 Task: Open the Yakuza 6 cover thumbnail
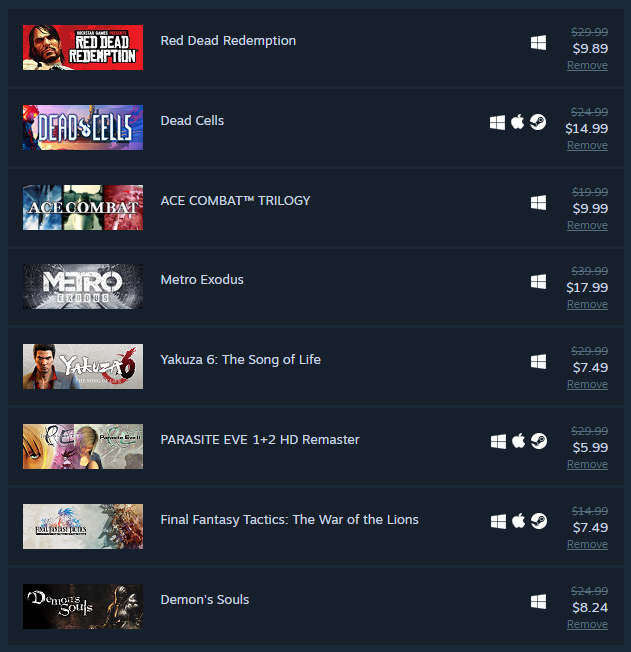point(83,366)
